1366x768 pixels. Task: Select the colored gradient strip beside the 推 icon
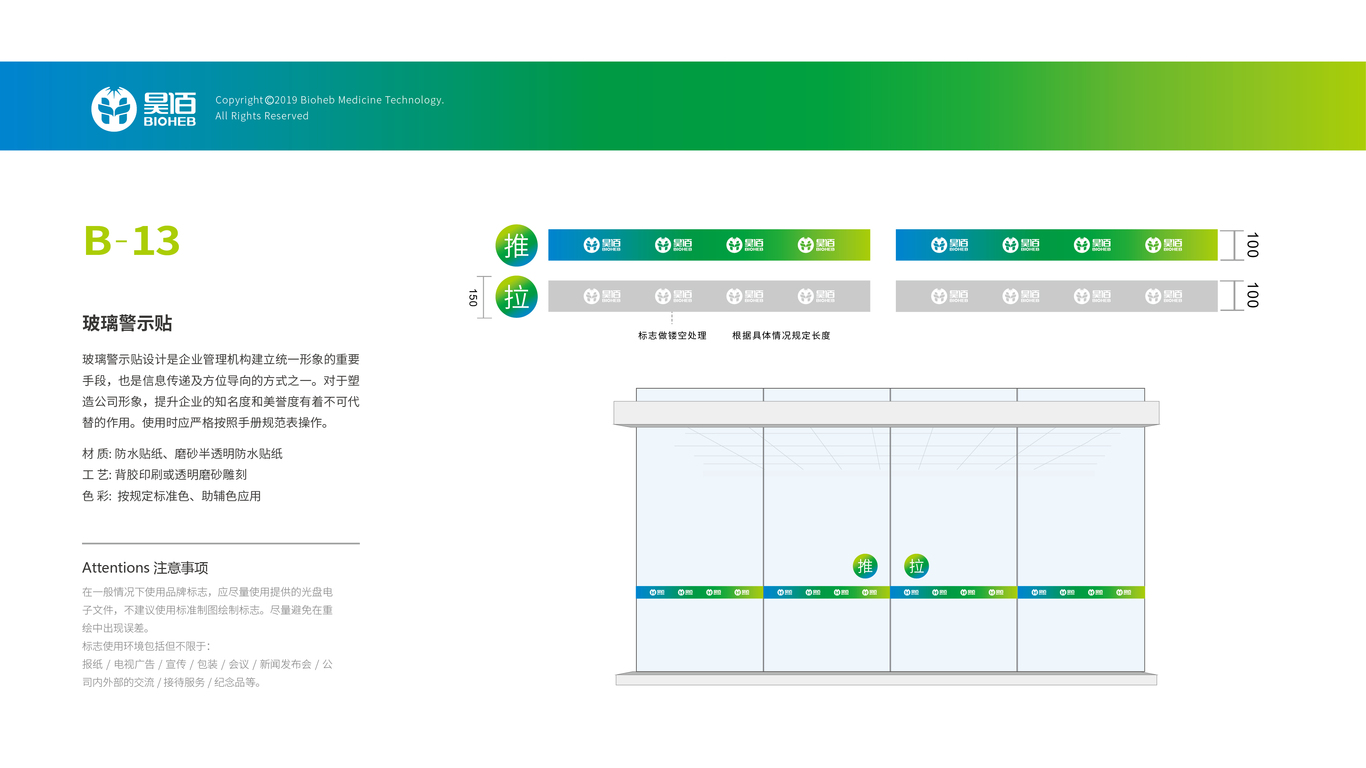click(x=709, y=245)
